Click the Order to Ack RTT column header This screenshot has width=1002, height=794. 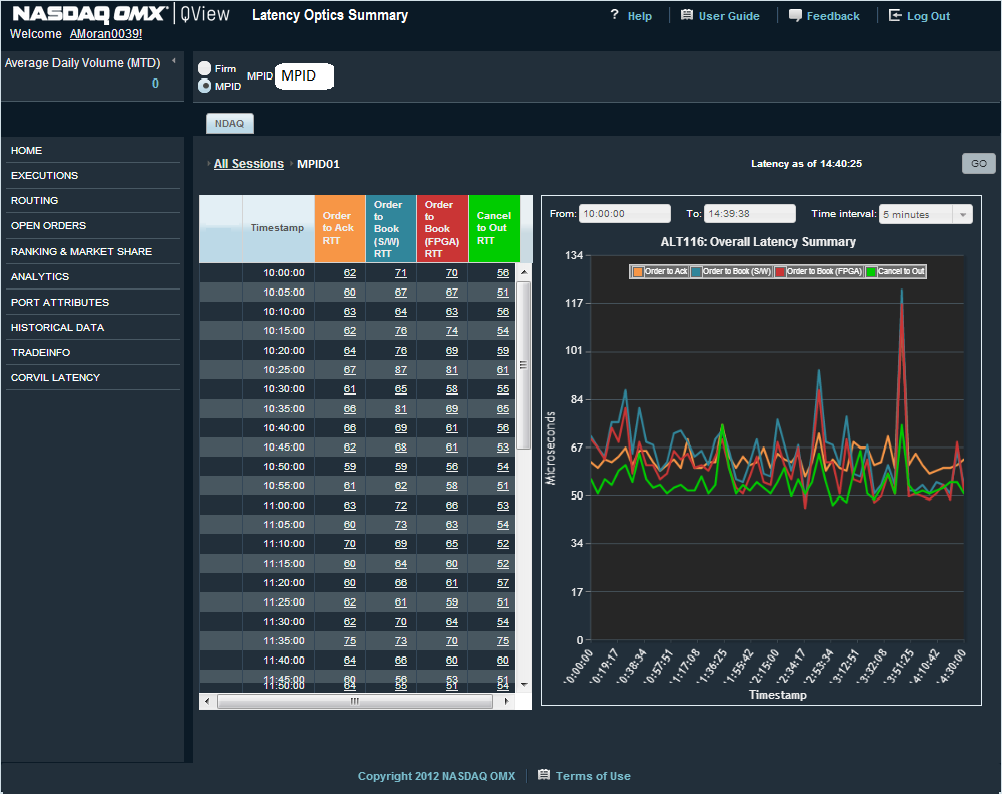pyautogui.click(x=340, y=229)
